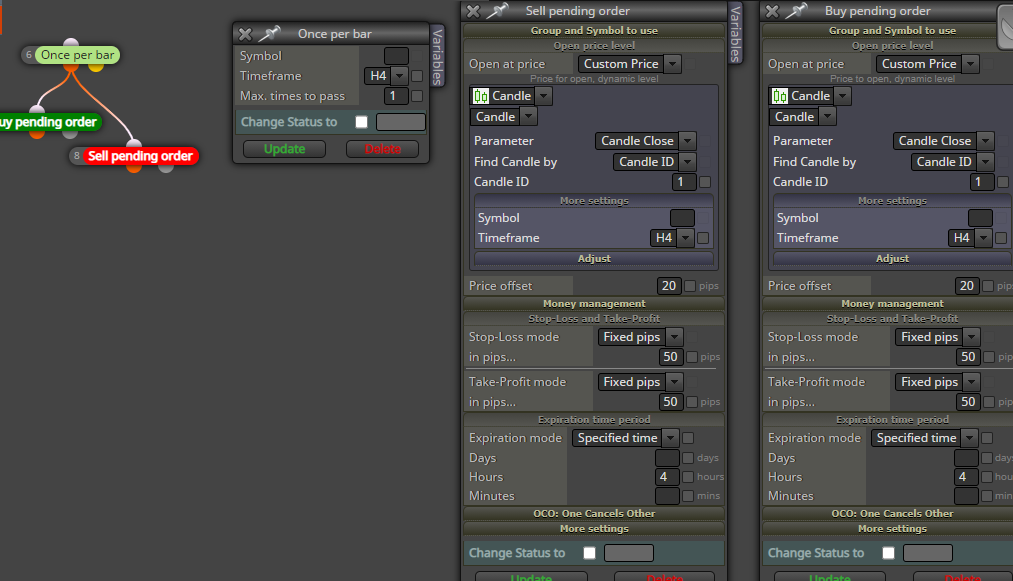1013x581 pixels.
Task: Select the Buy pending order node
Action: (49, 122)
